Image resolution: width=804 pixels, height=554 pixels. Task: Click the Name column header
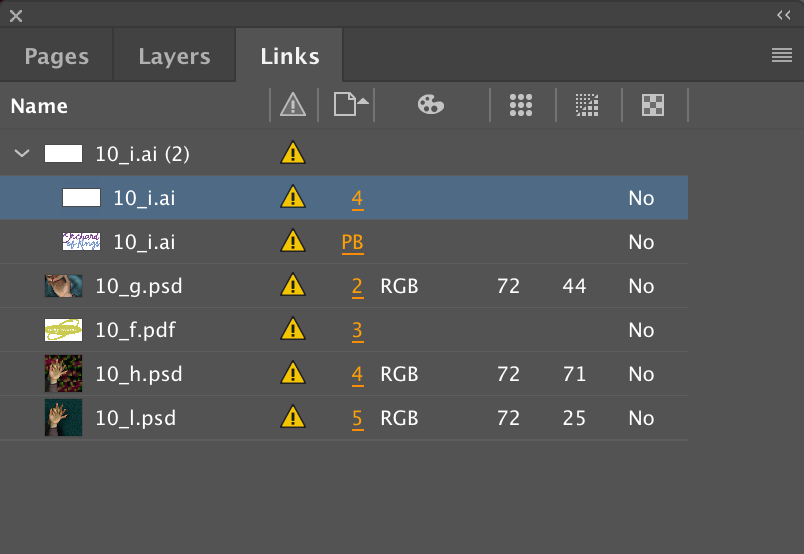point(39,106)
